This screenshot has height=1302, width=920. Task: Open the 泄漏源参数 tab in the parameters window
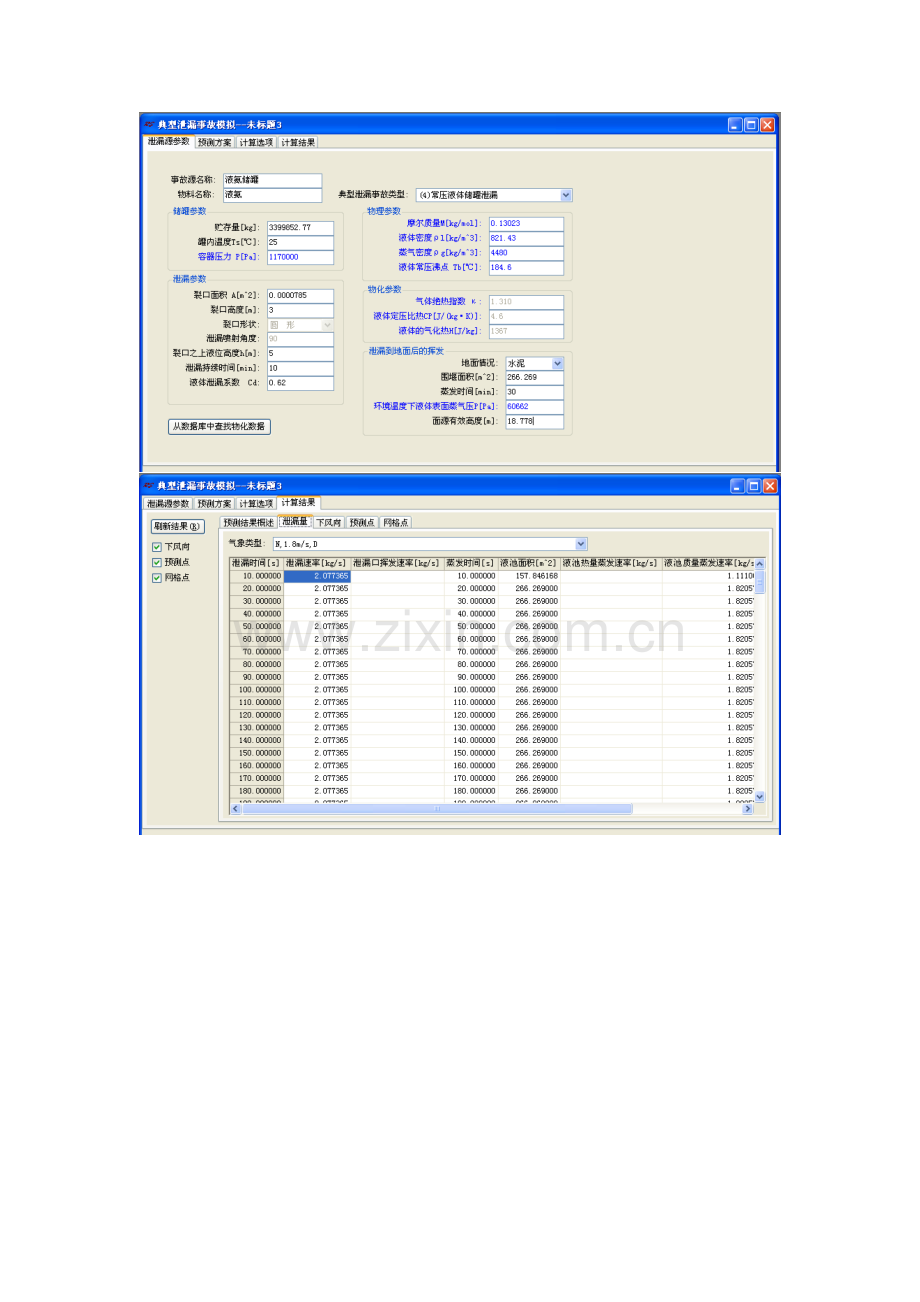click(168, 142)
